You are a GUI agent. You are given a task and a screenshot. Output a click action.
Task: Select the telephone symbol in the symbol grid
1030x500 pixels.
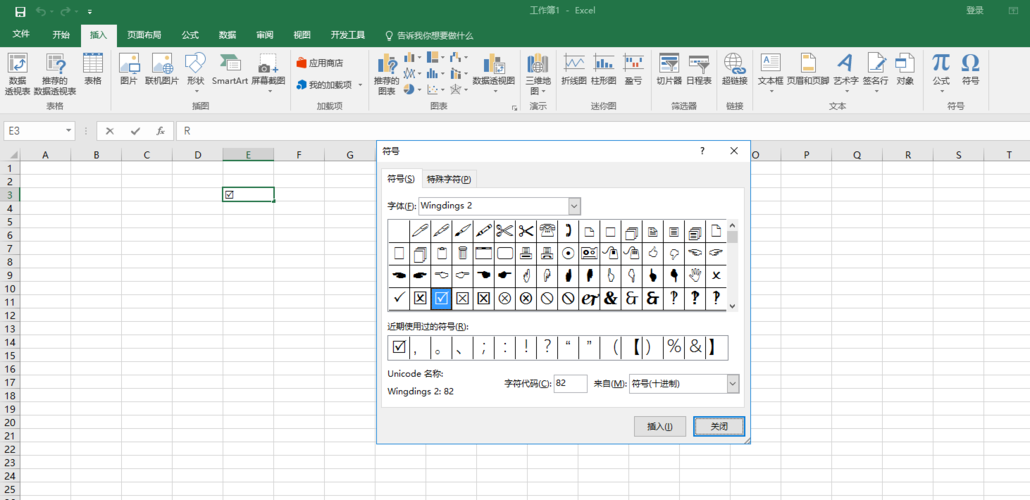coord(547,231)
